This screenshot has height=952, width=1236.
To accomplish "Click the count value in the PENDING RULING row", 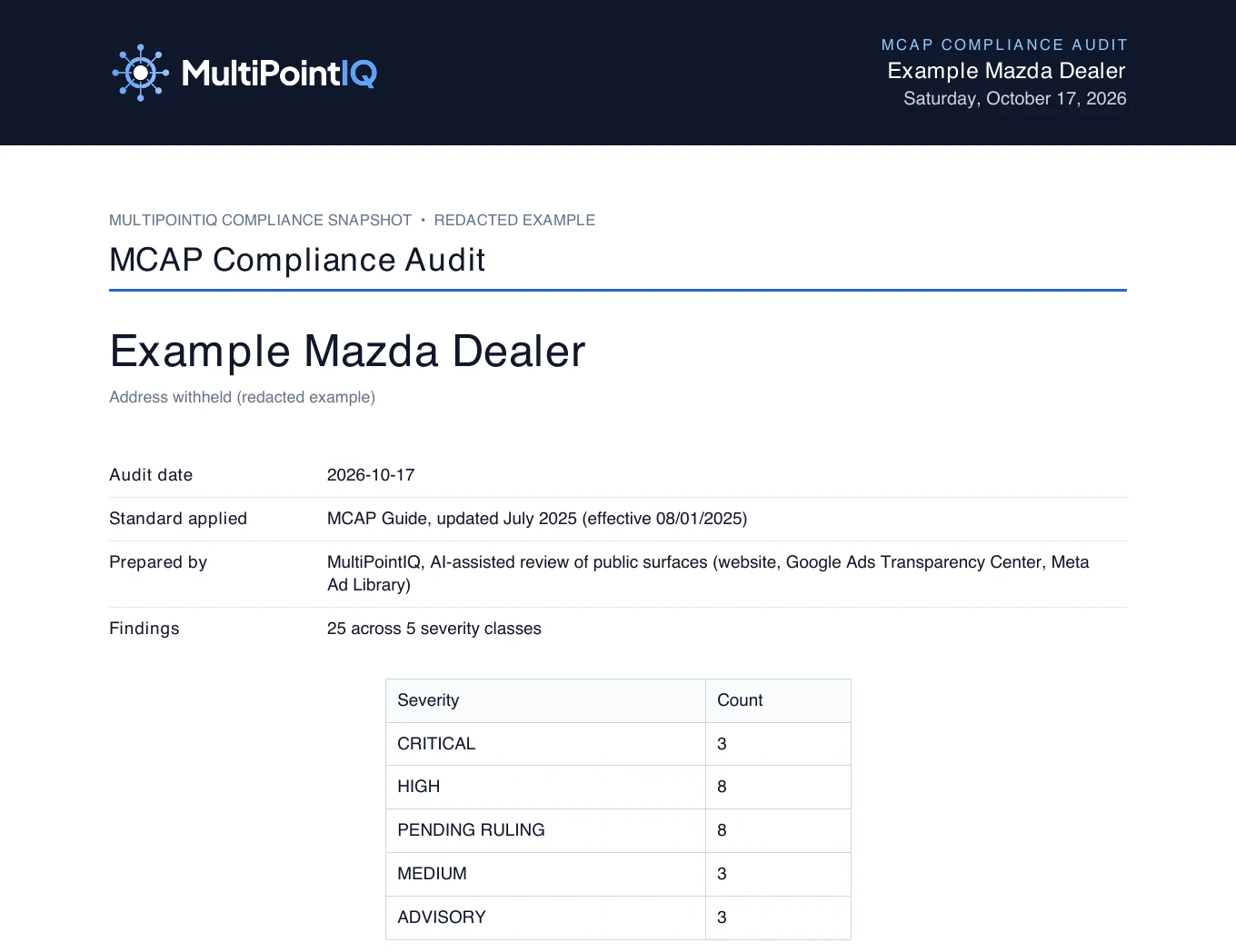I will tap(778, 830).
